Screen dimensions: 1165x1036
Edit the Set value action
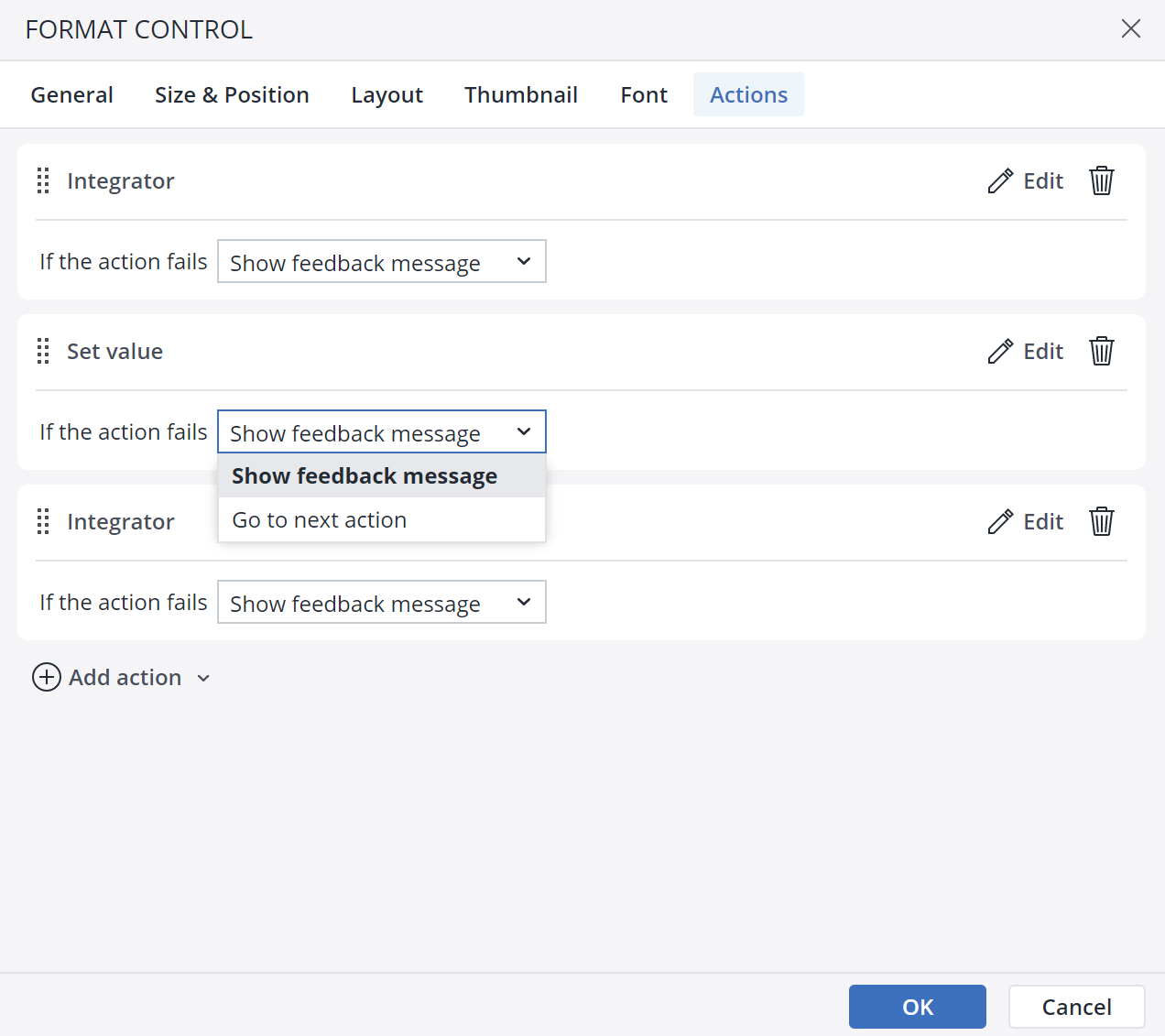[1026, 352]
